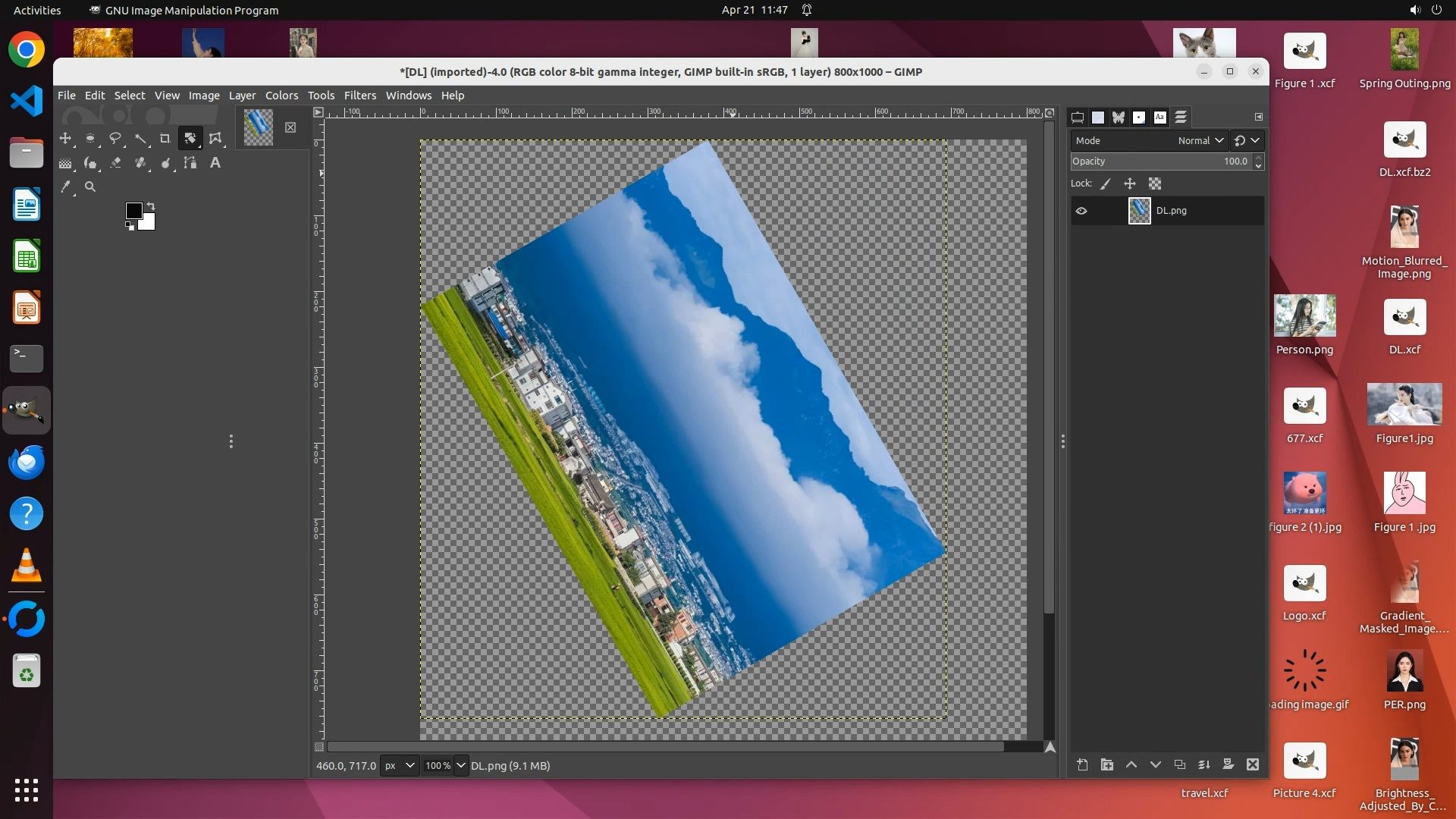Toggle lock pixels brush icon
Image resolution: width=1456 pixels, height=819 pixels.
tap(1106, 184)
